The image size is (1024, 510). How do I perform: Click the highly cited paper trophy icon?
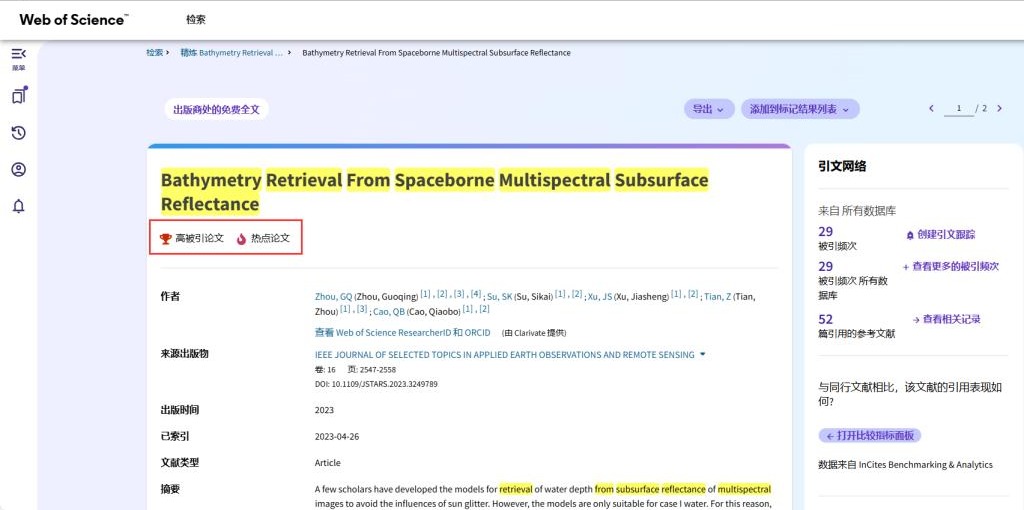point(166,239)
